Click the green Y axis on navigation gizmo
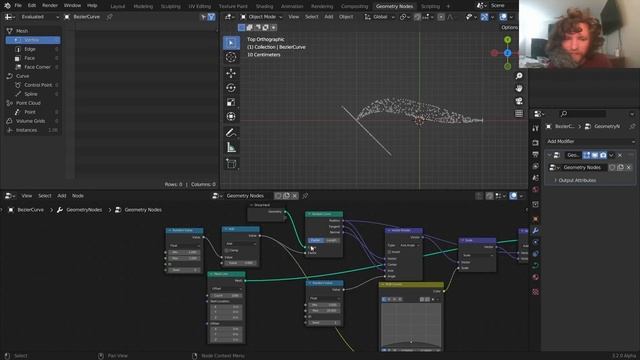 [507, 40]
